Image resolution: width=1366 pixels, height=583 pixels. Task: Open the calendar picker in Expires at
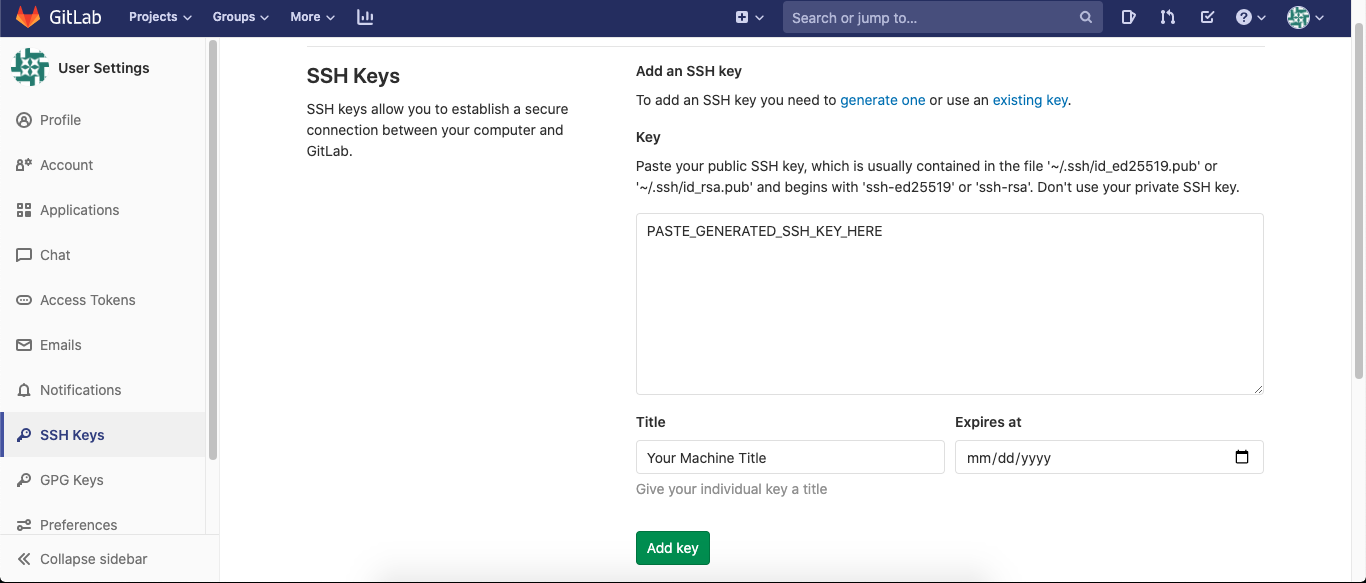(1242, 457)
